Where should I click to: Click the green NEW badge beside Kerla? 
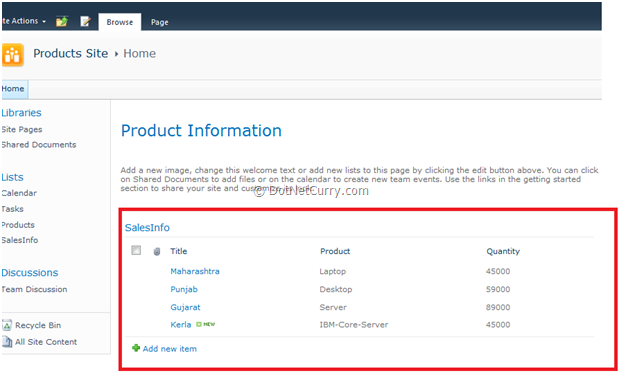click(x=205, y=324)
